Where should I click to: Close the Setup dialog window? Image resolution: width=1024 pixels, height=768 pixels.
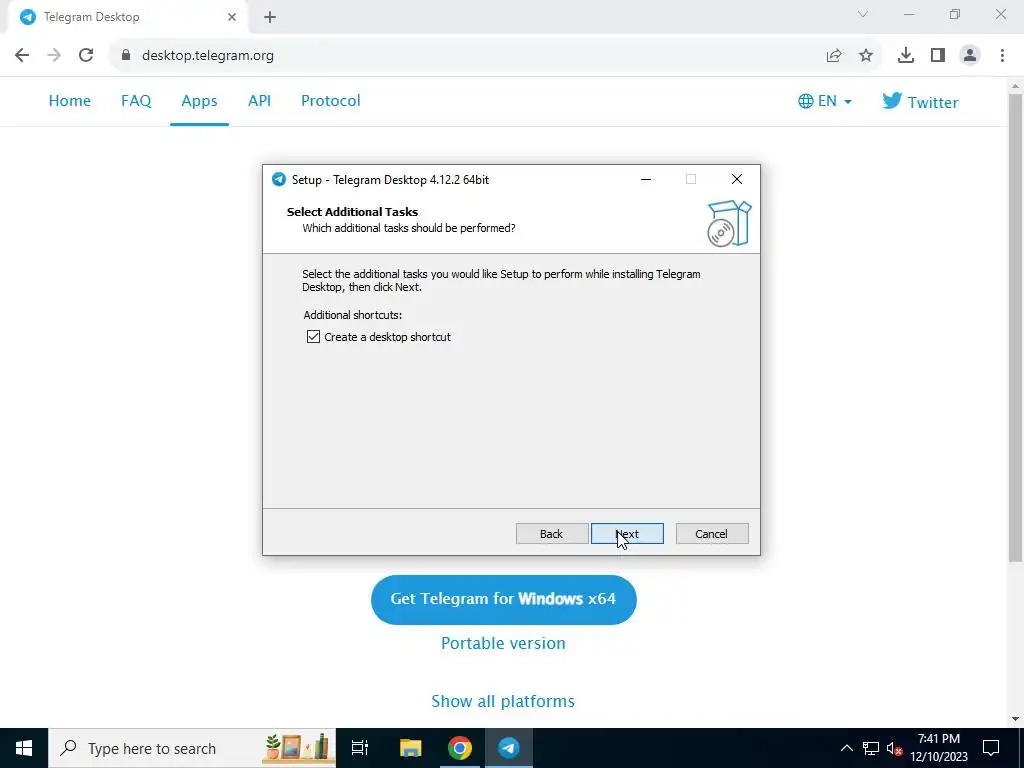point(737,179)
